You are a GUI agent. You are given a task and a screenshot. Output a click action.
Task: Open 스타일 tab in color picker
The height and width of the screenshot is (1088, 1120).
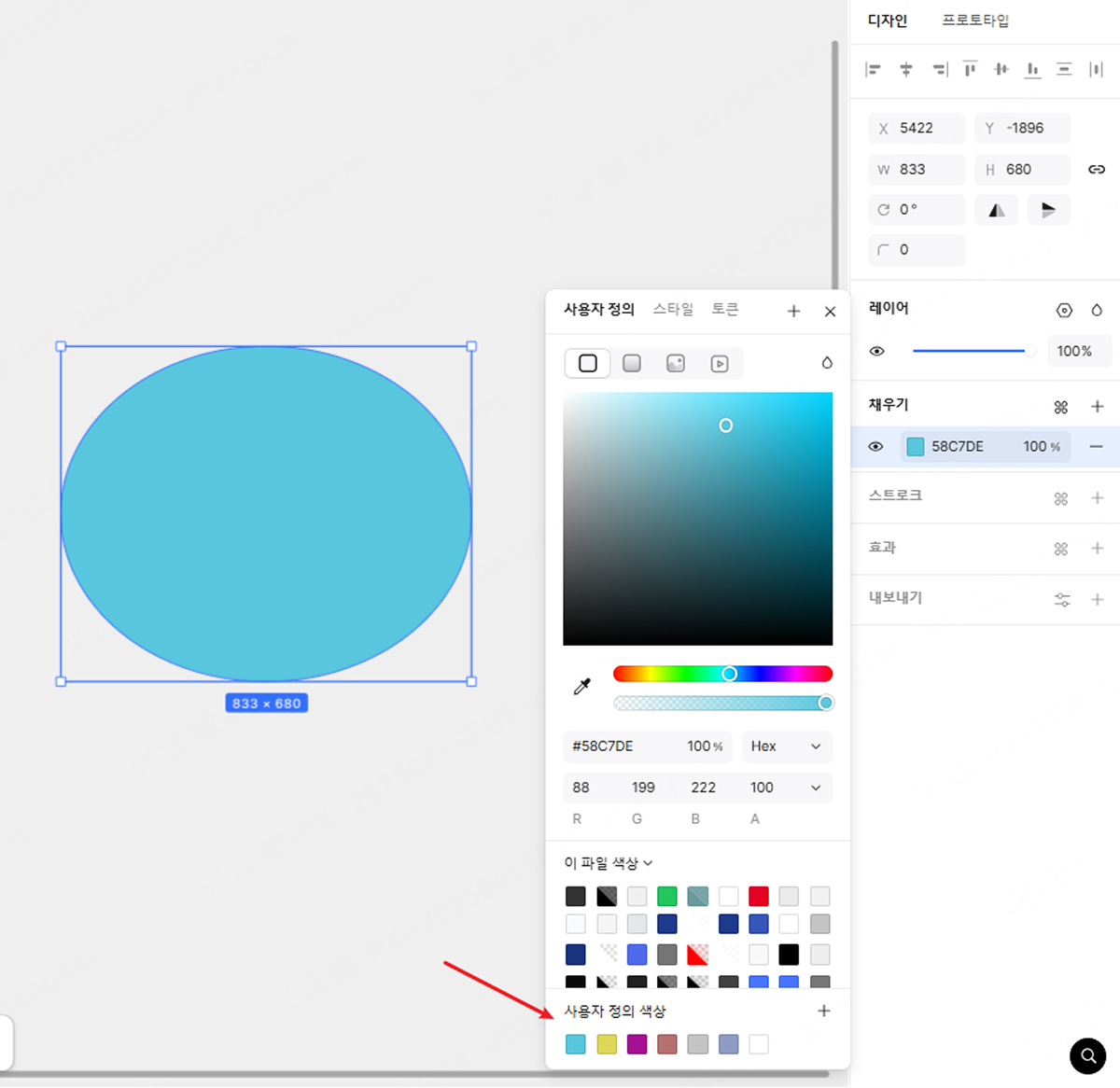(x=673, y=309)
